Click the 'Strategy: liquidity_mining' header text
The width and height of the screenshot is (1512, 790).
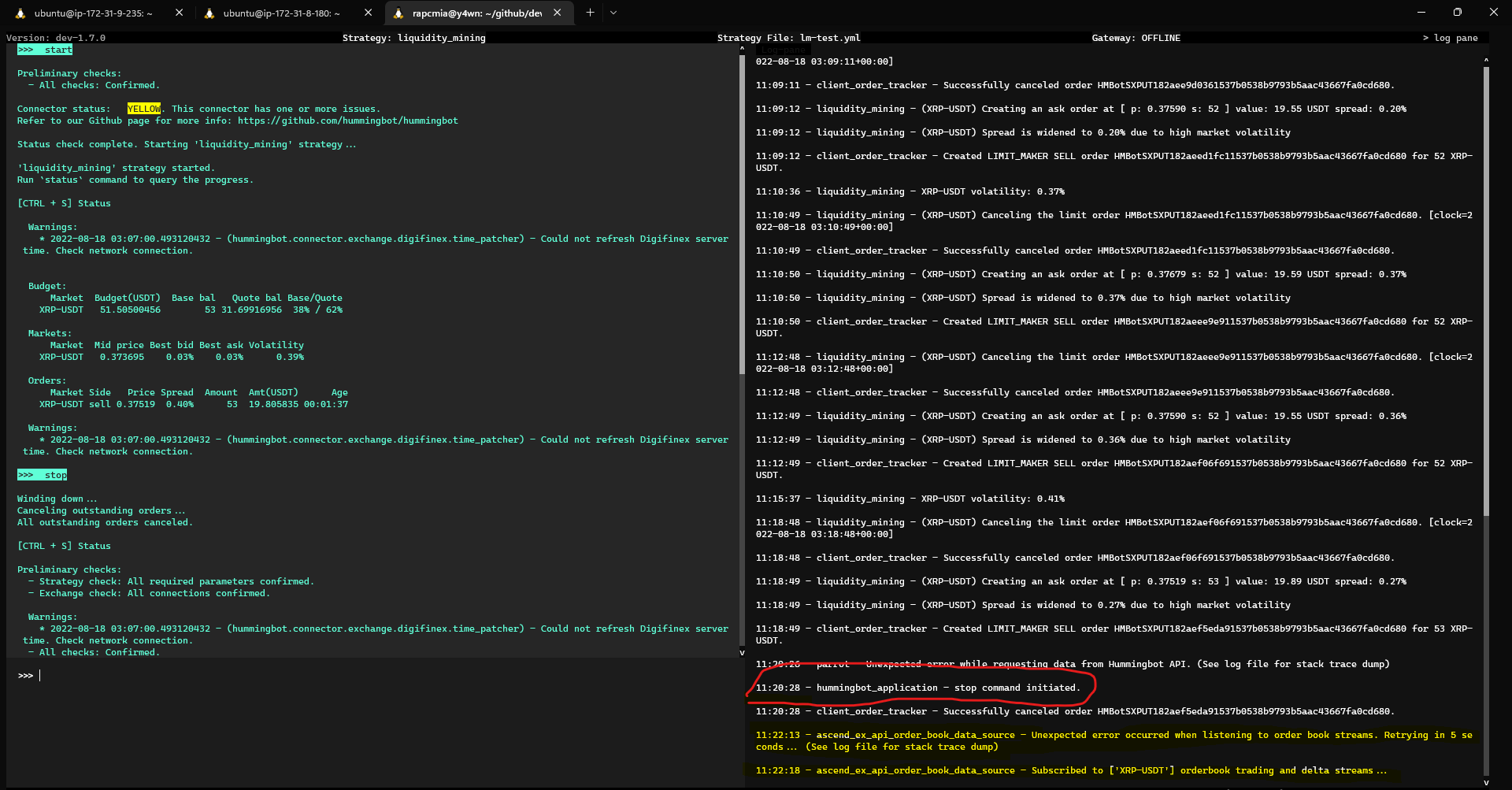pos(413,38)
